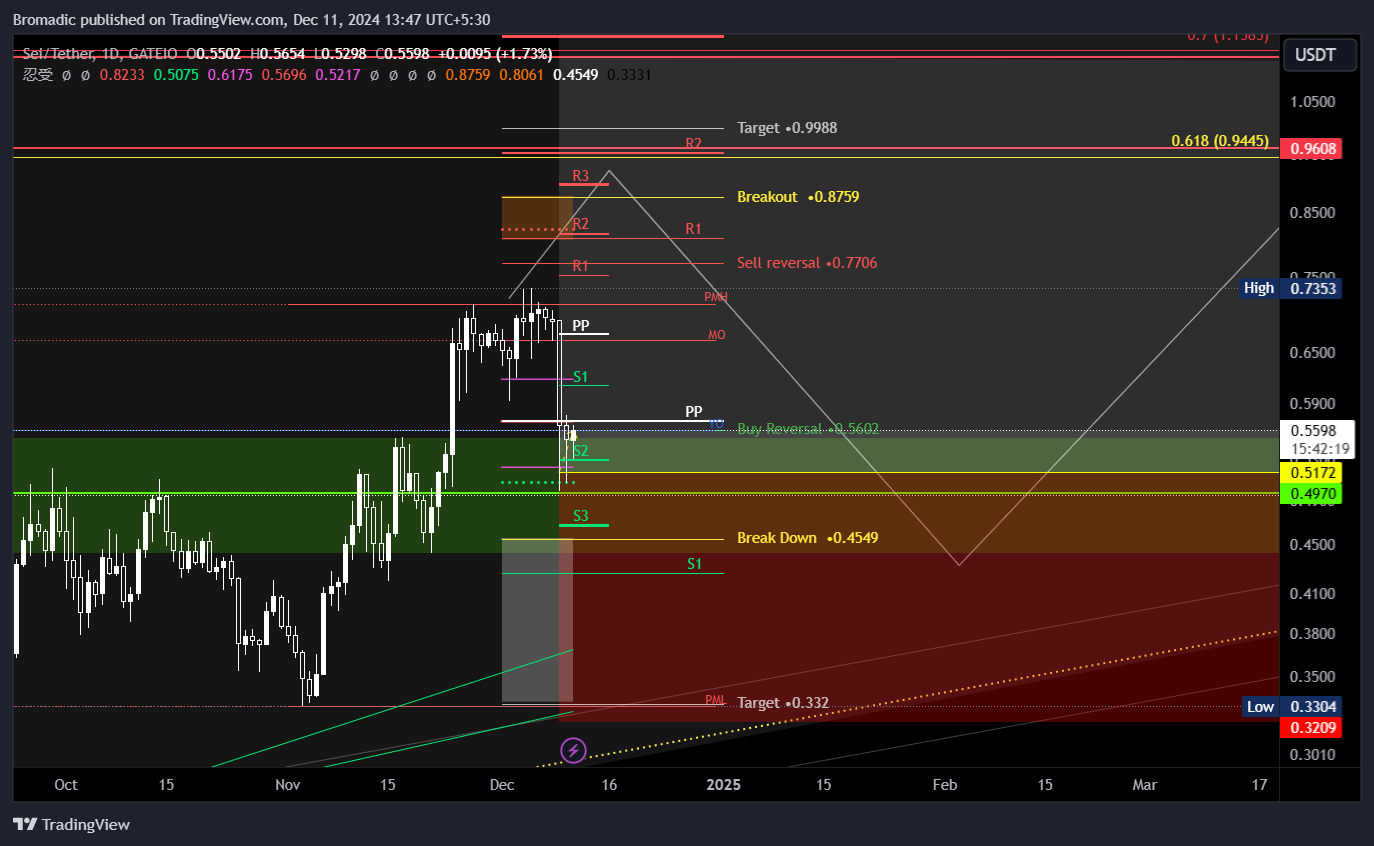Click the 0.4100 price scale label
This screenshot has width=1374, height=846.
click(1312, 593)
